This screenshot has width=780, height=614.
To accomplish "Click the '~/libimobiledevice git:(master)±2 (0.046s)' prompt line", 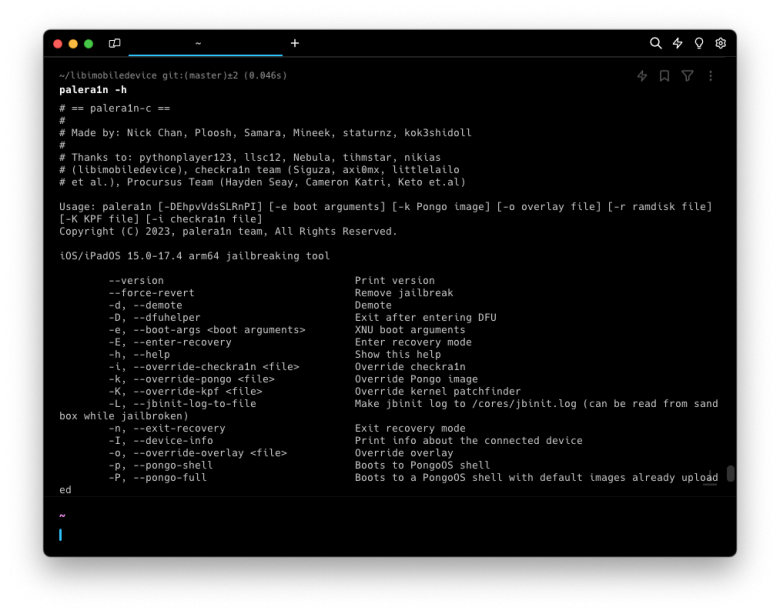I will pos(173,76).
